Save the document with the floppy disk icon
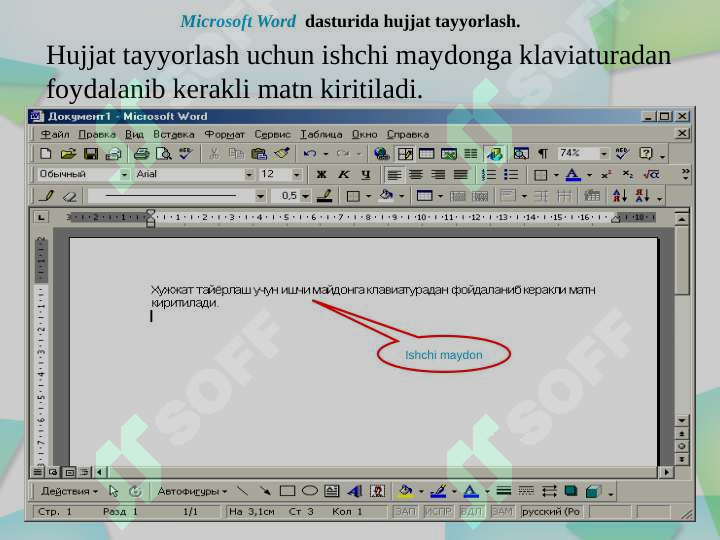This screenshot has width=720, height=540. click(90, 153)
